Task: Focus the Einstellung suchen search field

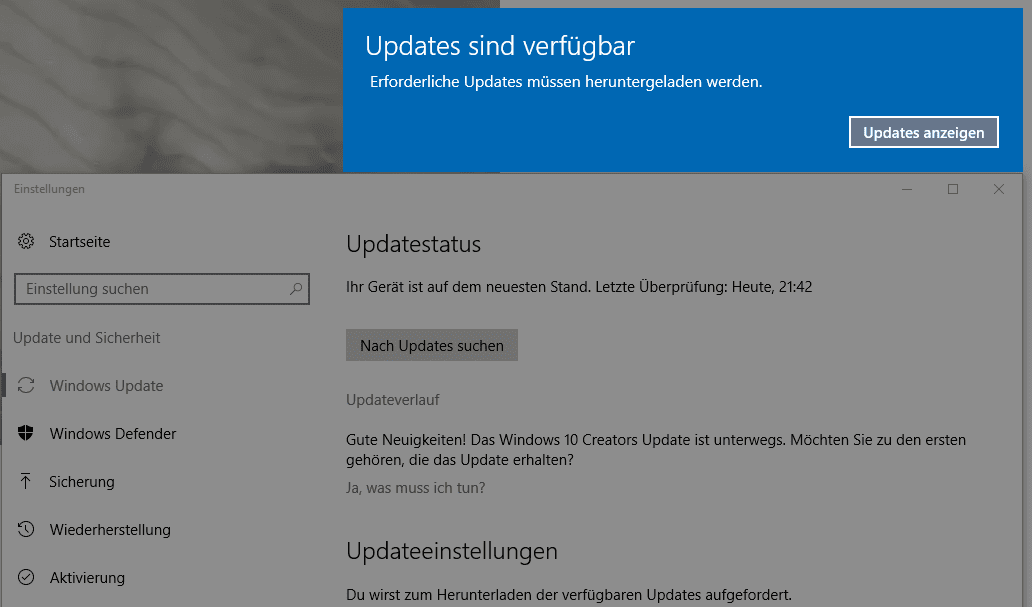Action: (162, 289)
